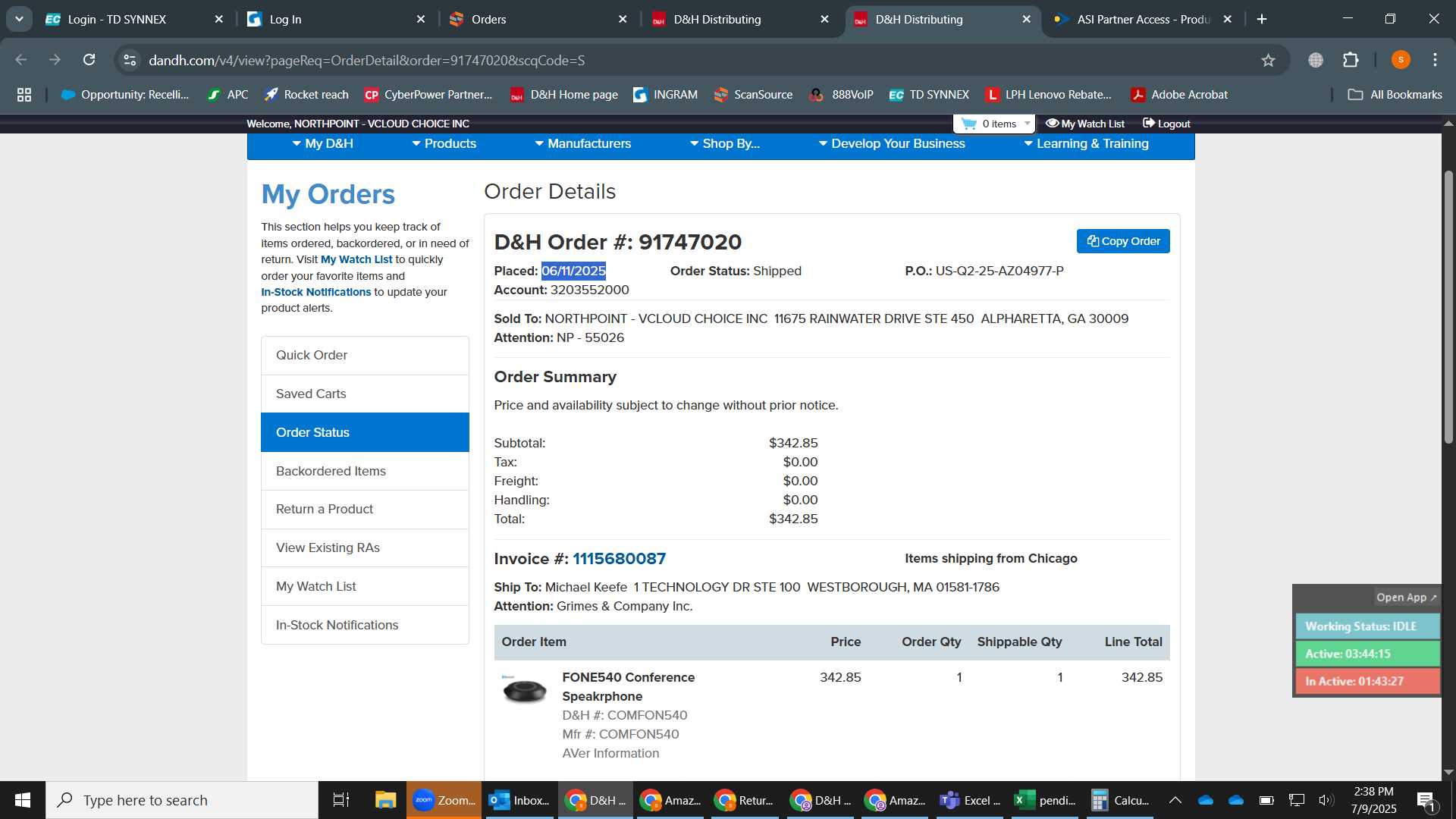Bookmark this page with the star icon

pos(1268,60)
